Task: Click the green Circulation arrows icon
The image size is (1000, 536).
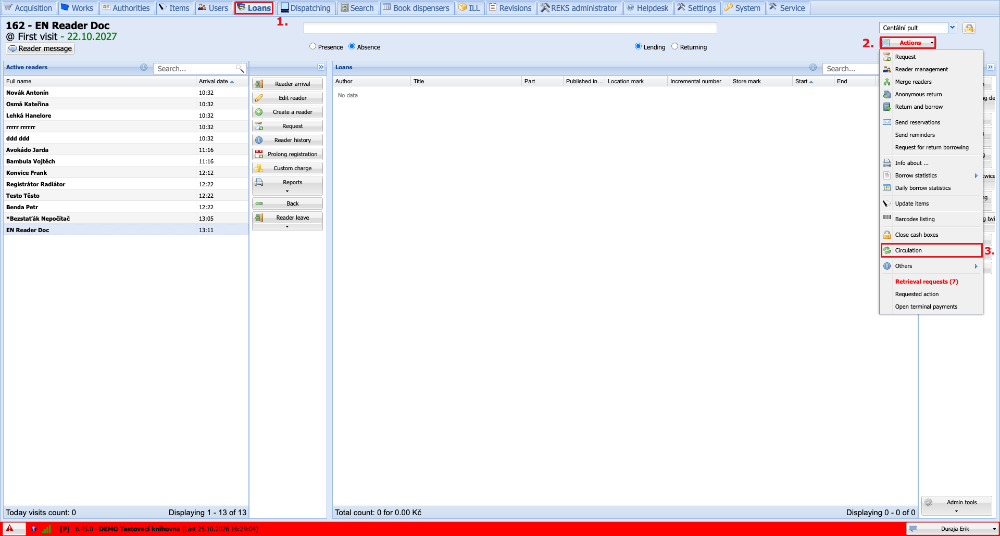Action: pos(887,251)
